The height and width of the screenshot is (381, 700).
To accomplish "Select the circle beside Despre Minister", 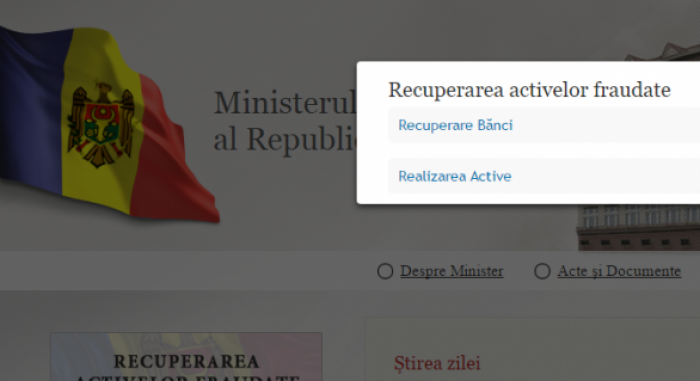I will click(x=385, y=271).
